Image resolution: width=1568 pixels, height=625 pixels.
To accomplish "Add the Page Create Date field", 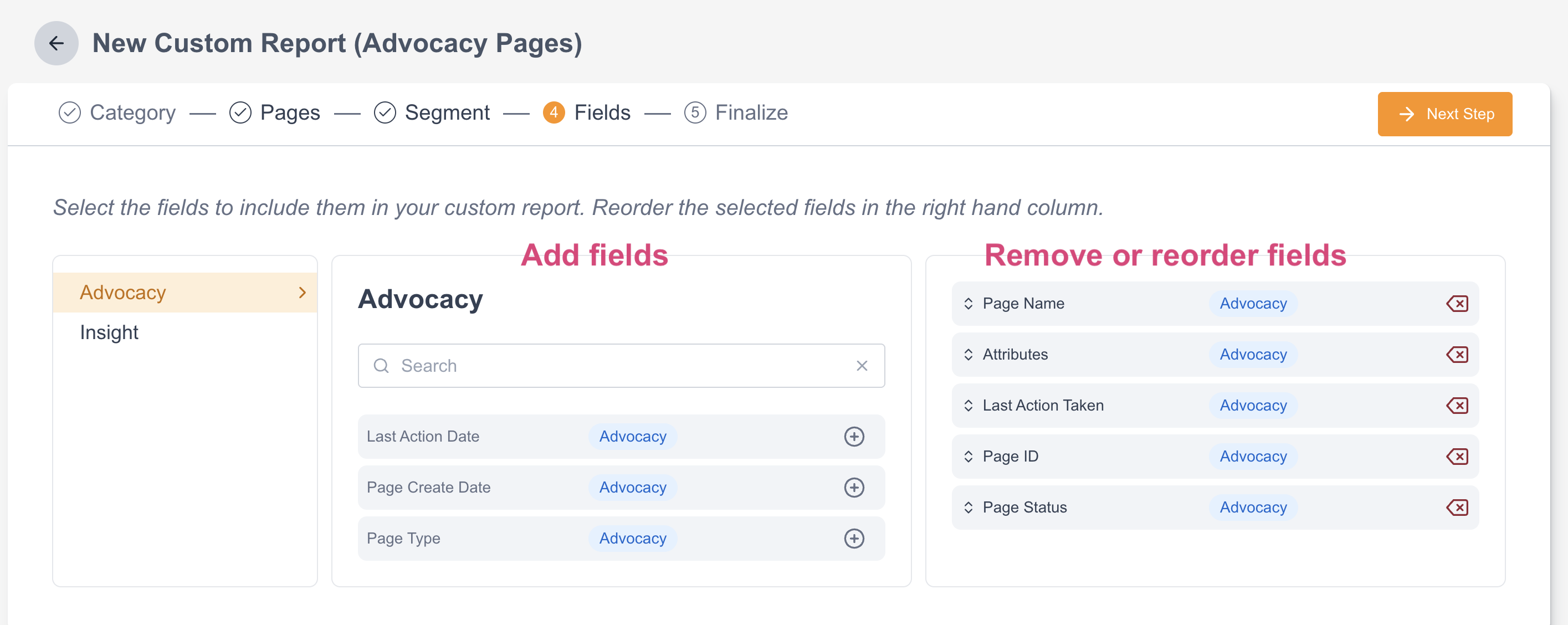I will click(x=853, y=488).
